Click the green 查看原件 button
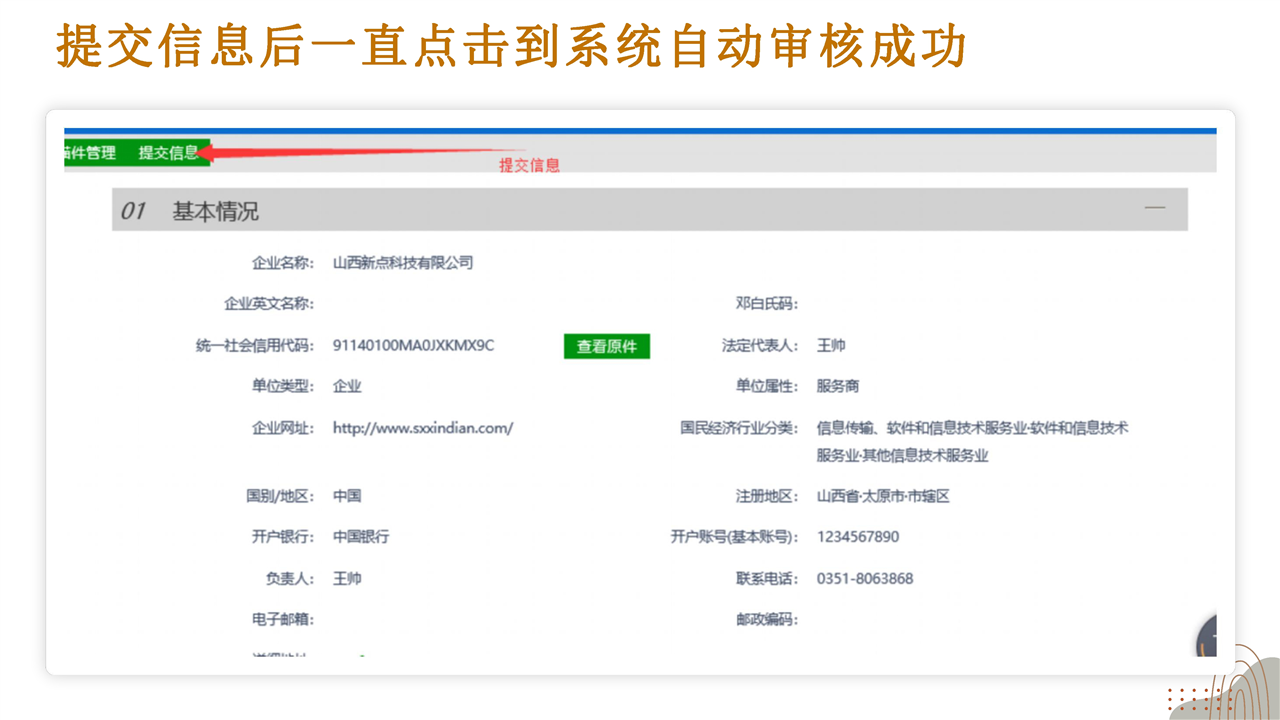This screenshot has height=720, width=1280. (x=606, y=346)
